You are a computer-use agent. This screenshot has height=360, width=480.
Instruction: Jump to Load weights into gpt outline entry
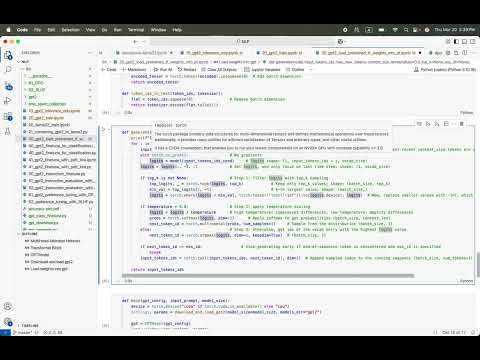(46, 269)
